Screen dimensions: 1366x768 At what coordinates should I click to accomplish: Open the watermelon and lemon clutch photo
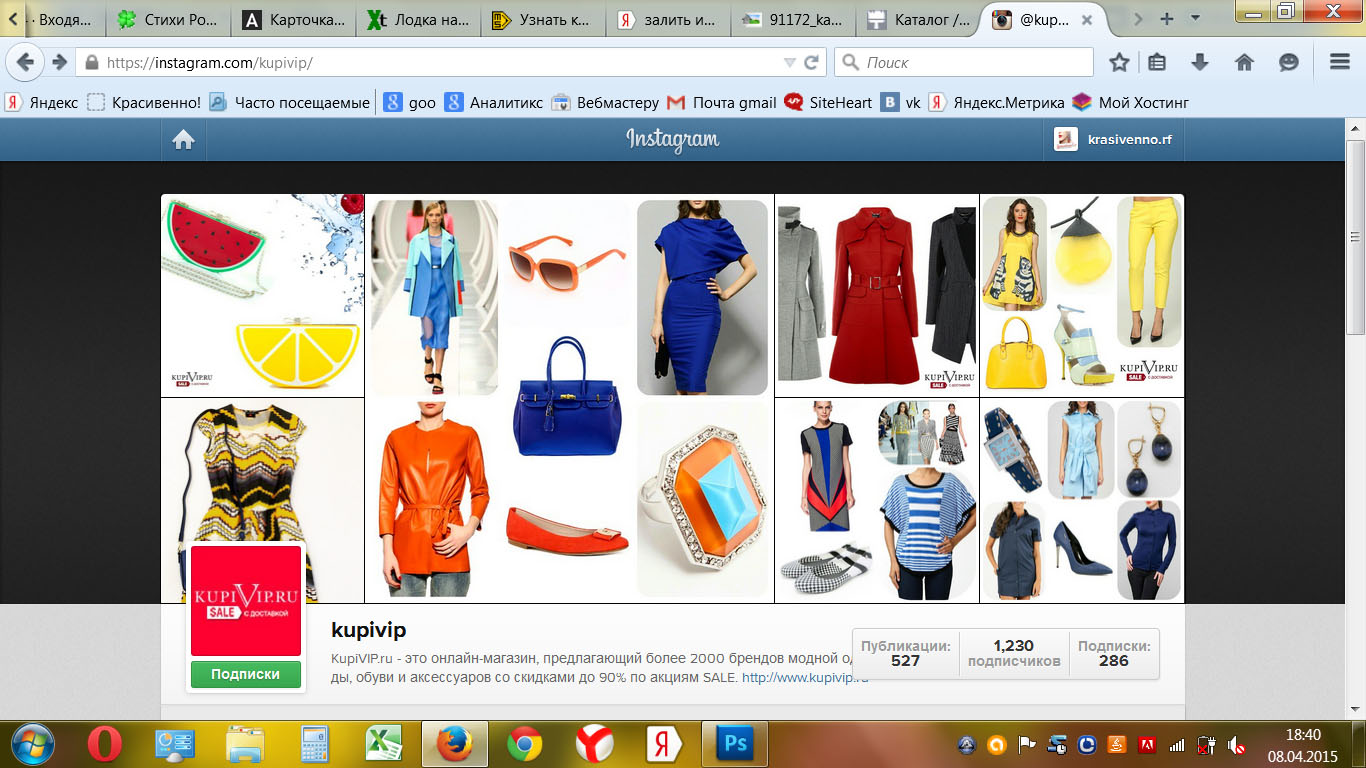[x=263, y=296]
